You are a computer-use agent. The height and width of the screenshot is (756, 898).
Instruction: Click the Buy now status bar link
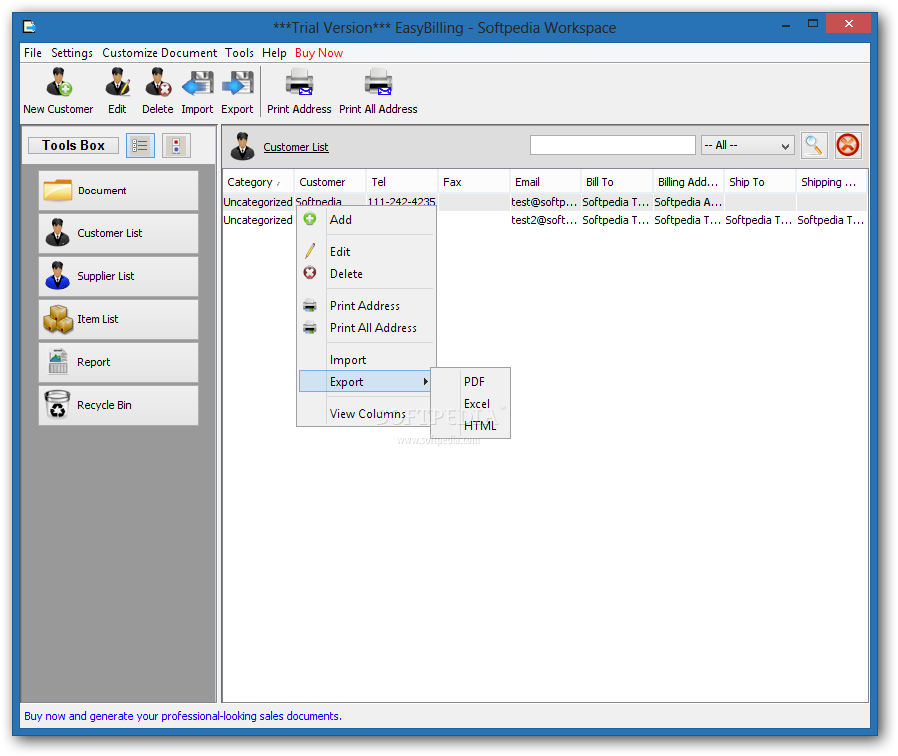pyautogui.click(x=183, y=716)
